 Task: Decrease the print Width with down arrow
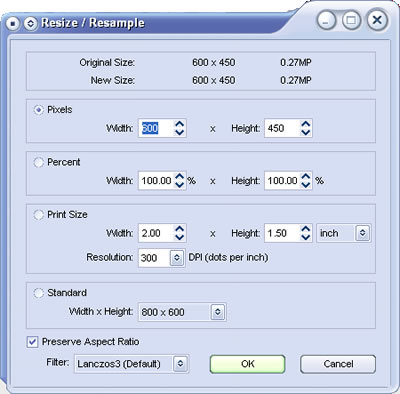(x=180, y=237)
